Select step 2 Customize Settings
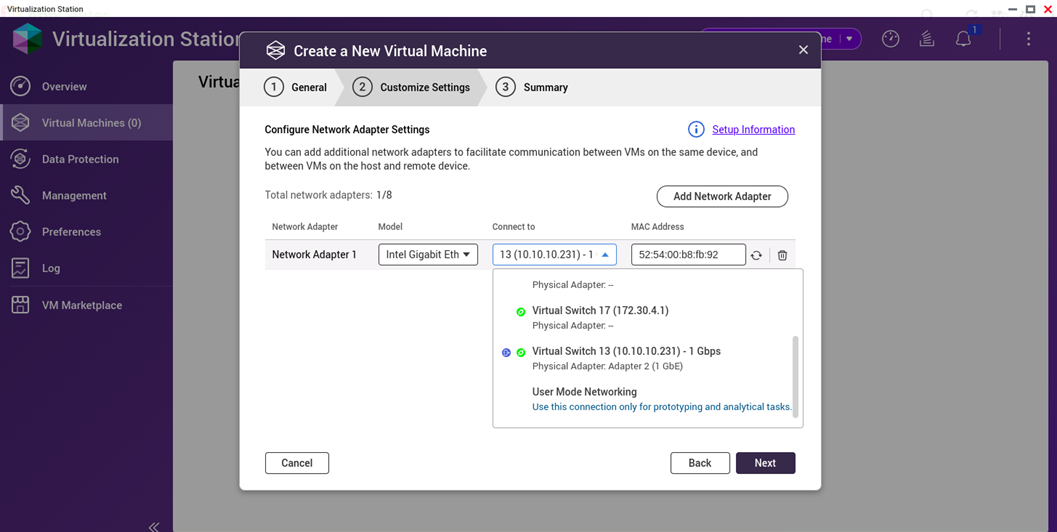Viewport: 1057px width, 532px height. pyautogui.click(x=411, y=87)
